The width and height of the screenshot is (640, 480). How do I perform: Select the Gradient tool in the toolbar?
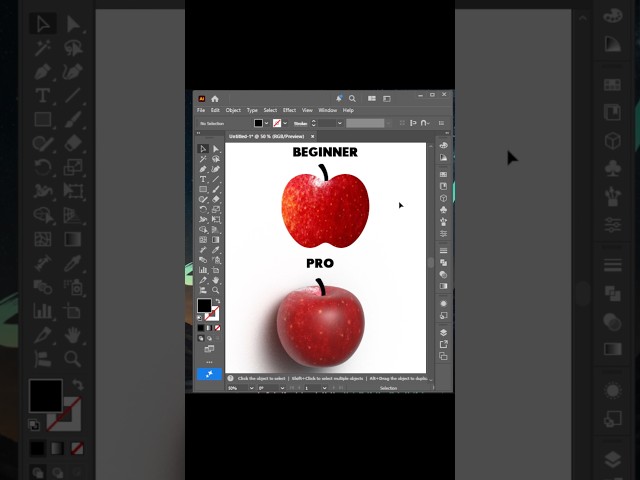216,240
